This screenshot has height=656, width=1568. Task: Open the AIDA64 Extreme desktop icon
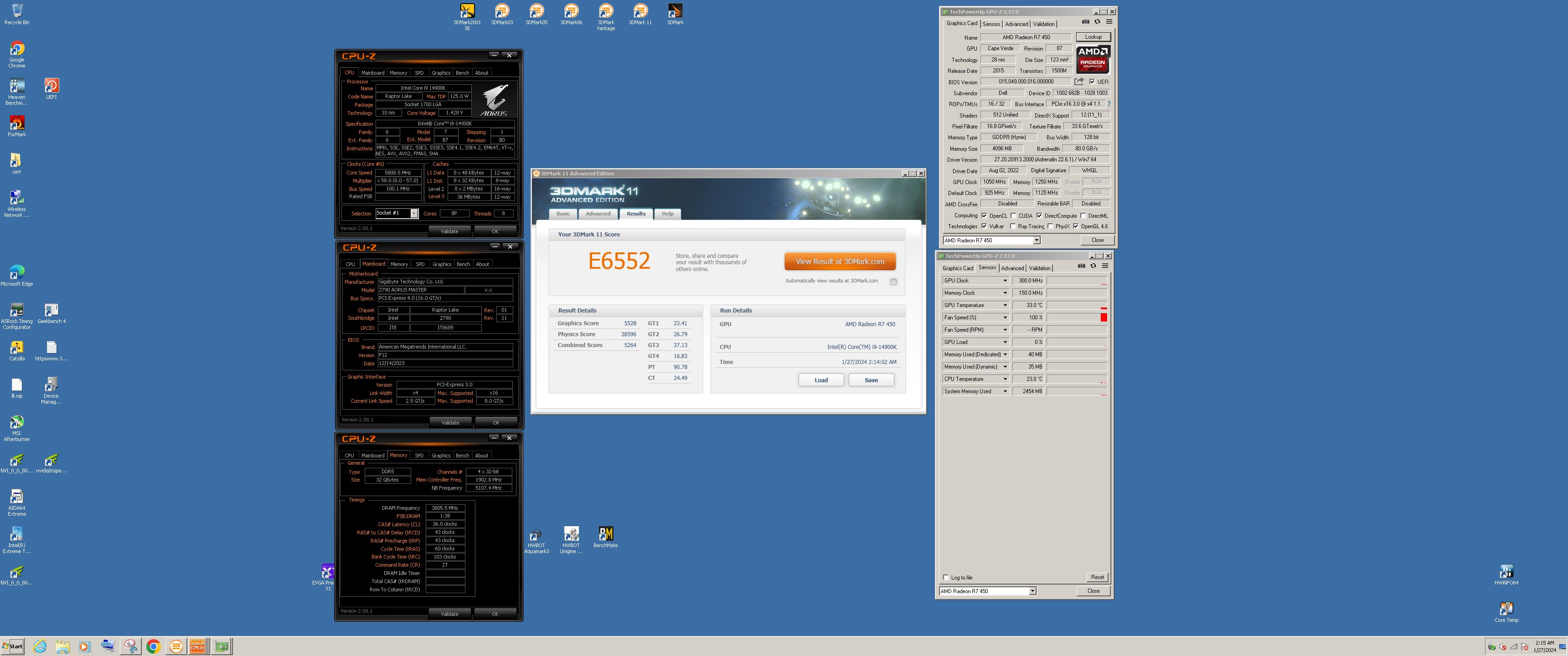(x=16, y=502)
